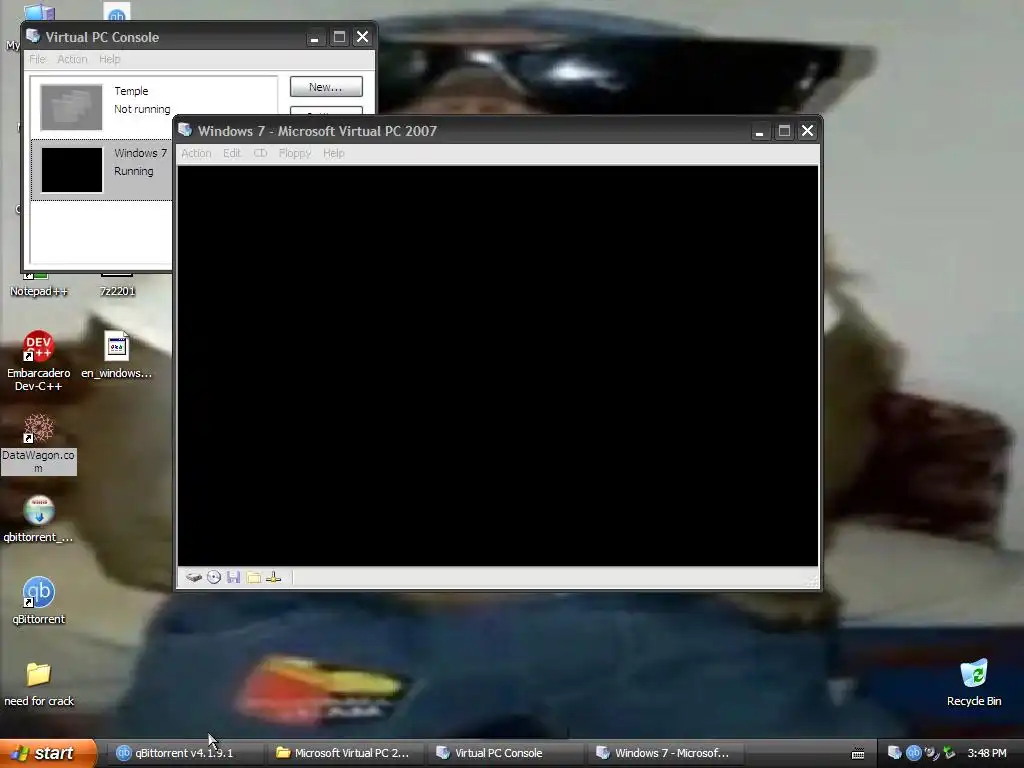Click inside the black VM display screen
Image resolution: width=1024 pixels, height=768 pixels.
click(498, 366)
